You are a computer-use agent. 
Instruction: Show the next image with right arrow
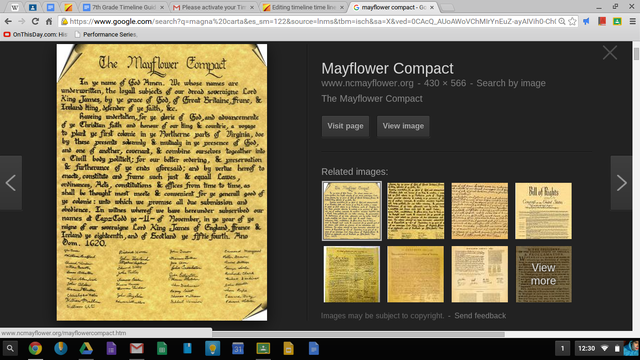[x=621, y=183]
